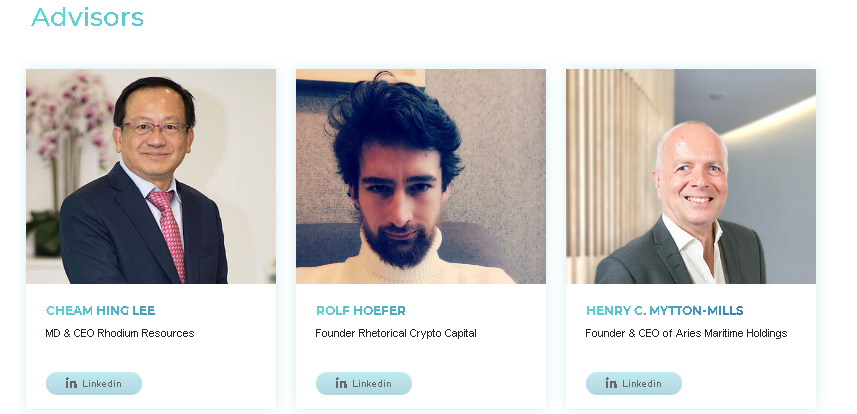
Task: Click the Advisors section heading
Action: (x=87, y=17)
